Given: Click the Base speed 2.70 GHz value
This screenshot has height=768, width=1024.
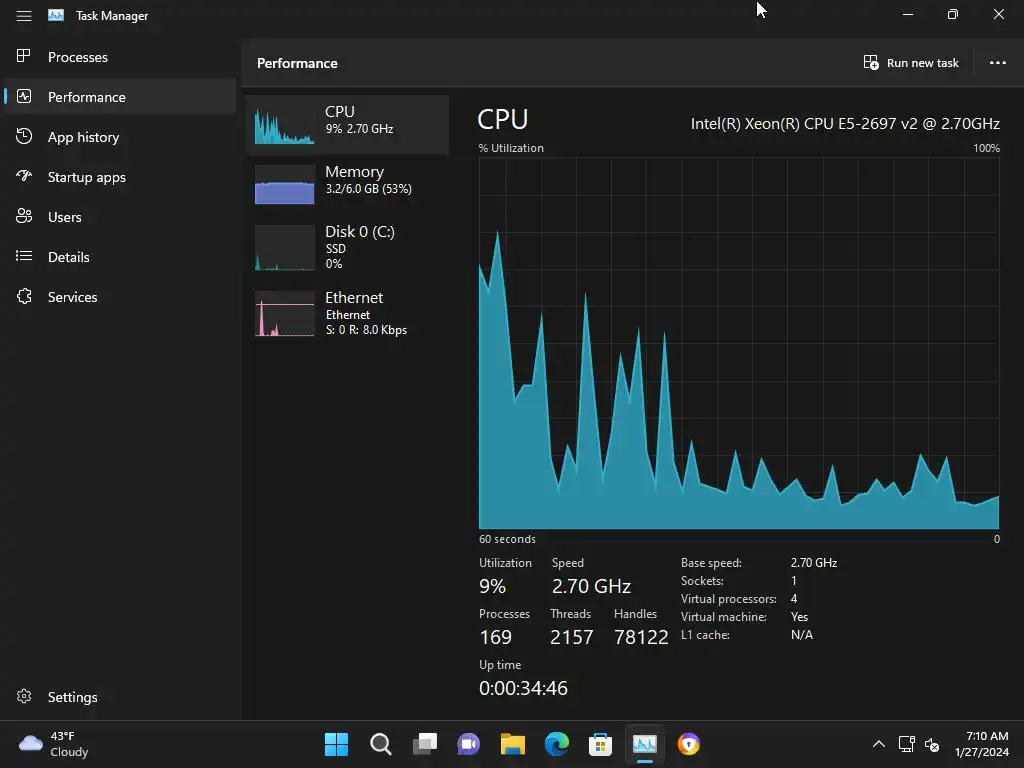Looking at the screenshot, I should 814,562.
